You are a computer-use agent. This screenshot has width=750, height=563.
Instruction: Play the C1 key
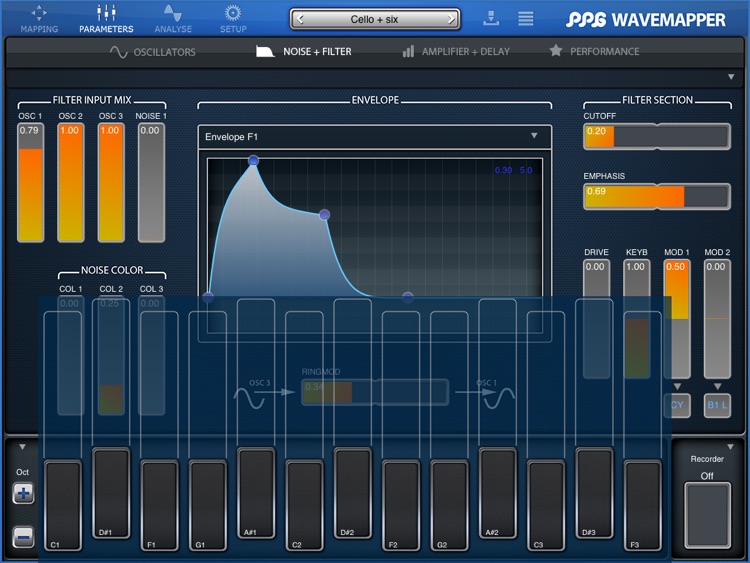point(63,505)
